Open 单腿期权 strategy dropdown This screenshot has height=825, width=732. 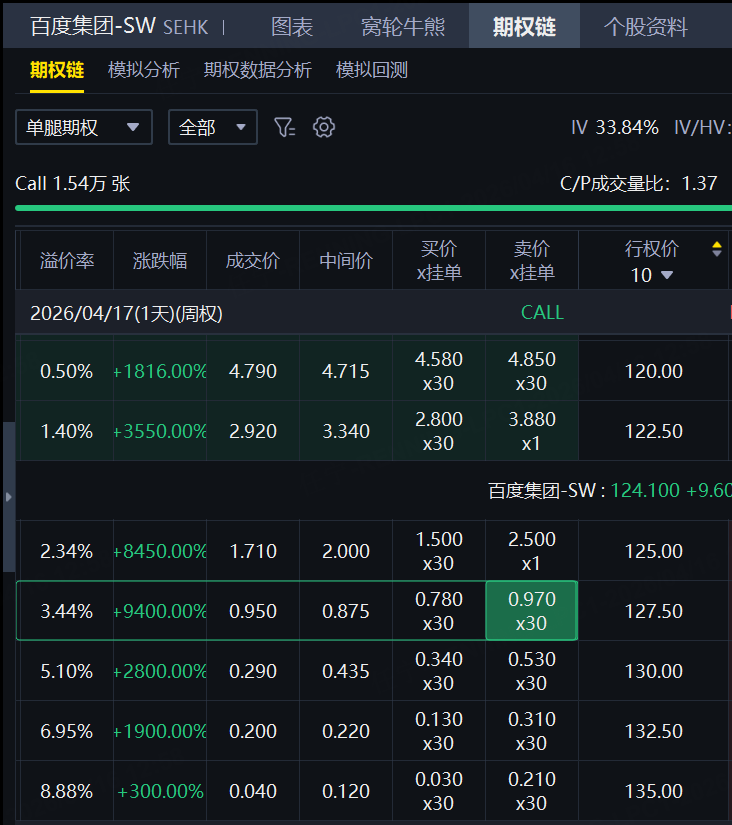point(83,128)
